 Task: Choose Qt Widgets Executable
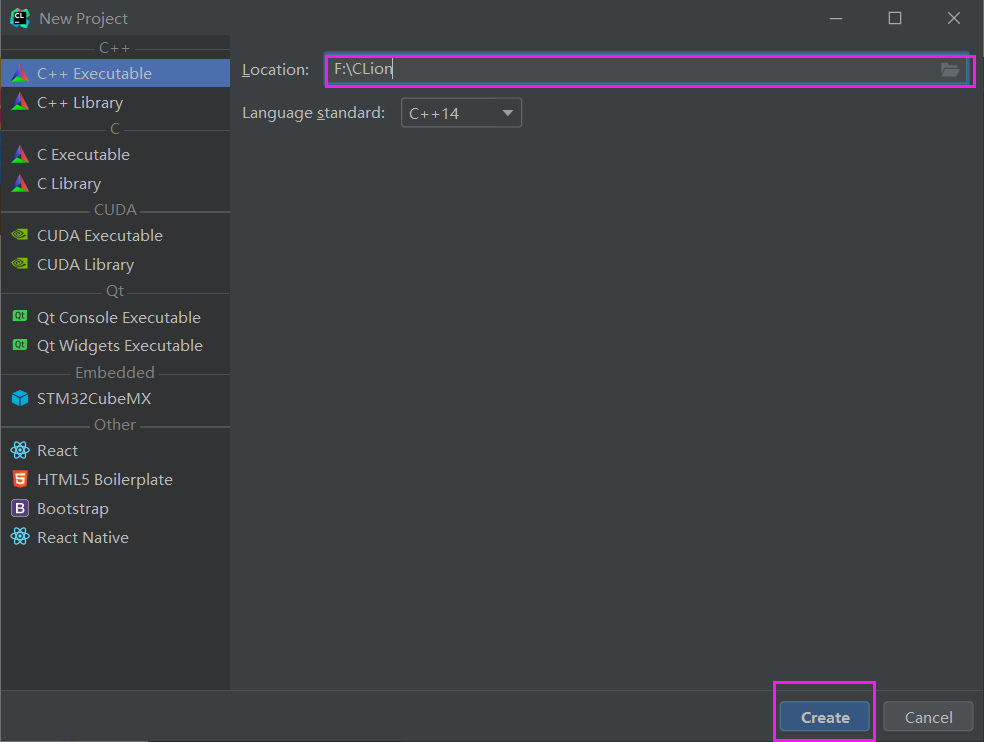click(115, 345)
